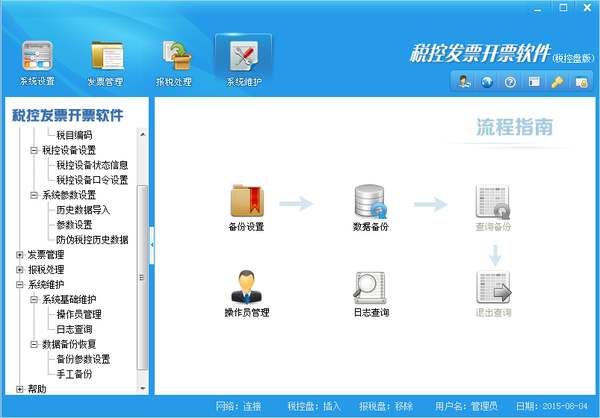Open 手工备份 in the tree
This screenshot has width=600, height=418.
[76, 374]
